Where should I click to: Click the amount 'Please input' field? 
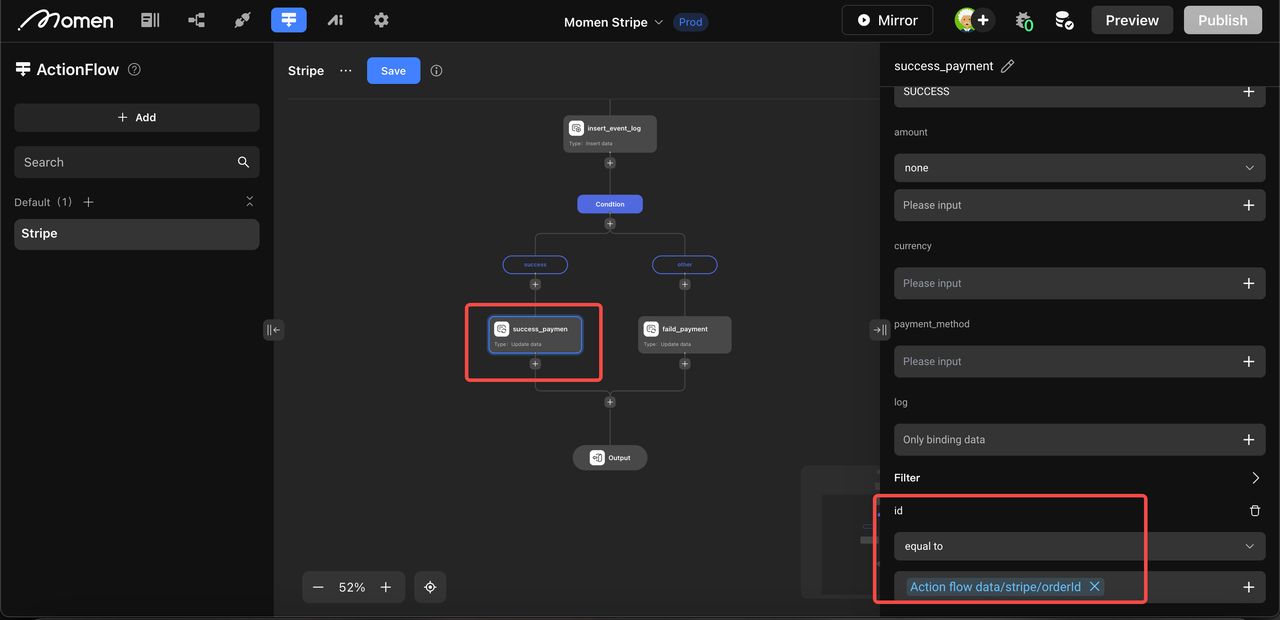click(x=1080, y=205)
